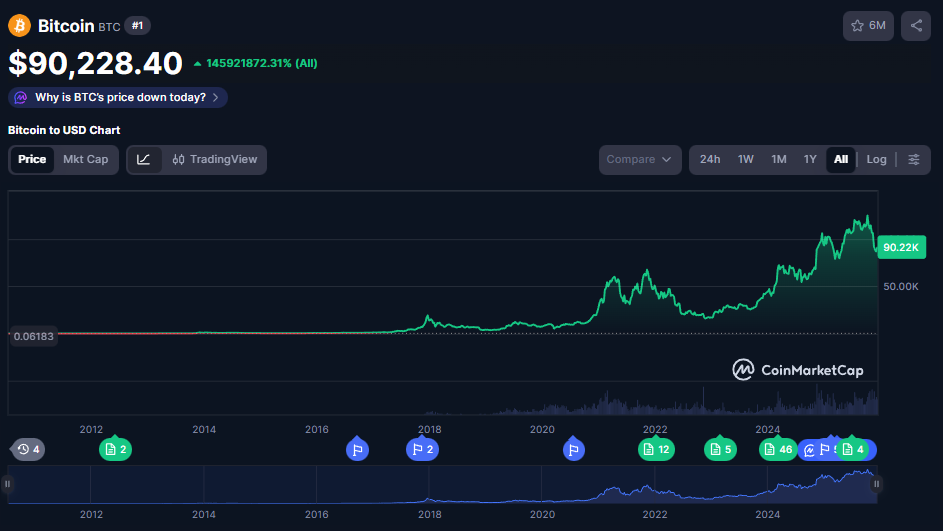Open the green news marker with 2
The width and height of the screenshot is (943, 531).
(115, 449)
